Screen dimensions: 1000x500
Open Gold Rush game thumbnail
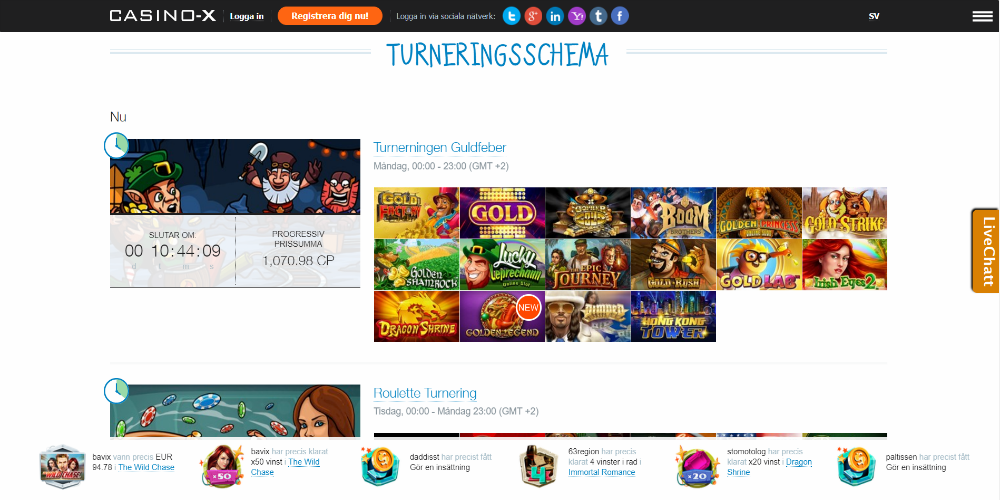673,265
